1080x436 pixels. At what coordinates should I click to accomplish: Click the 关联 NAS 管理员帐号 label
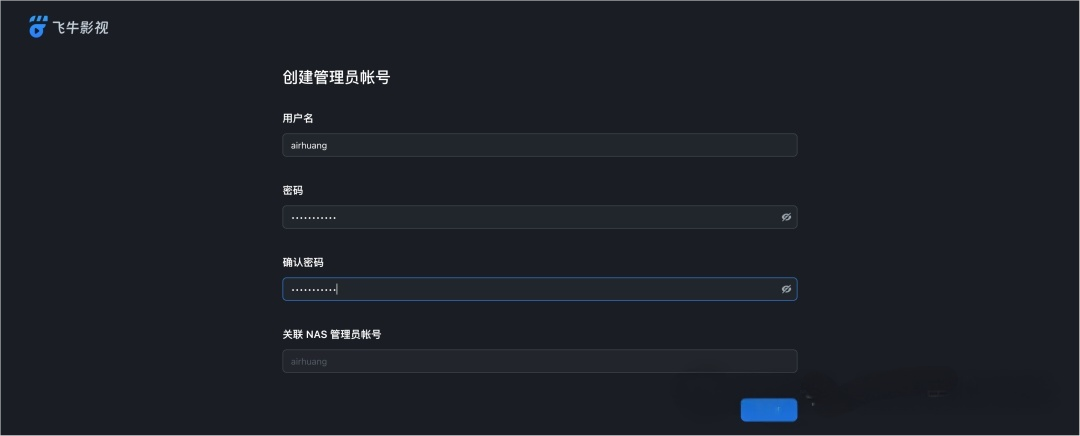click(x=332, y=334)
